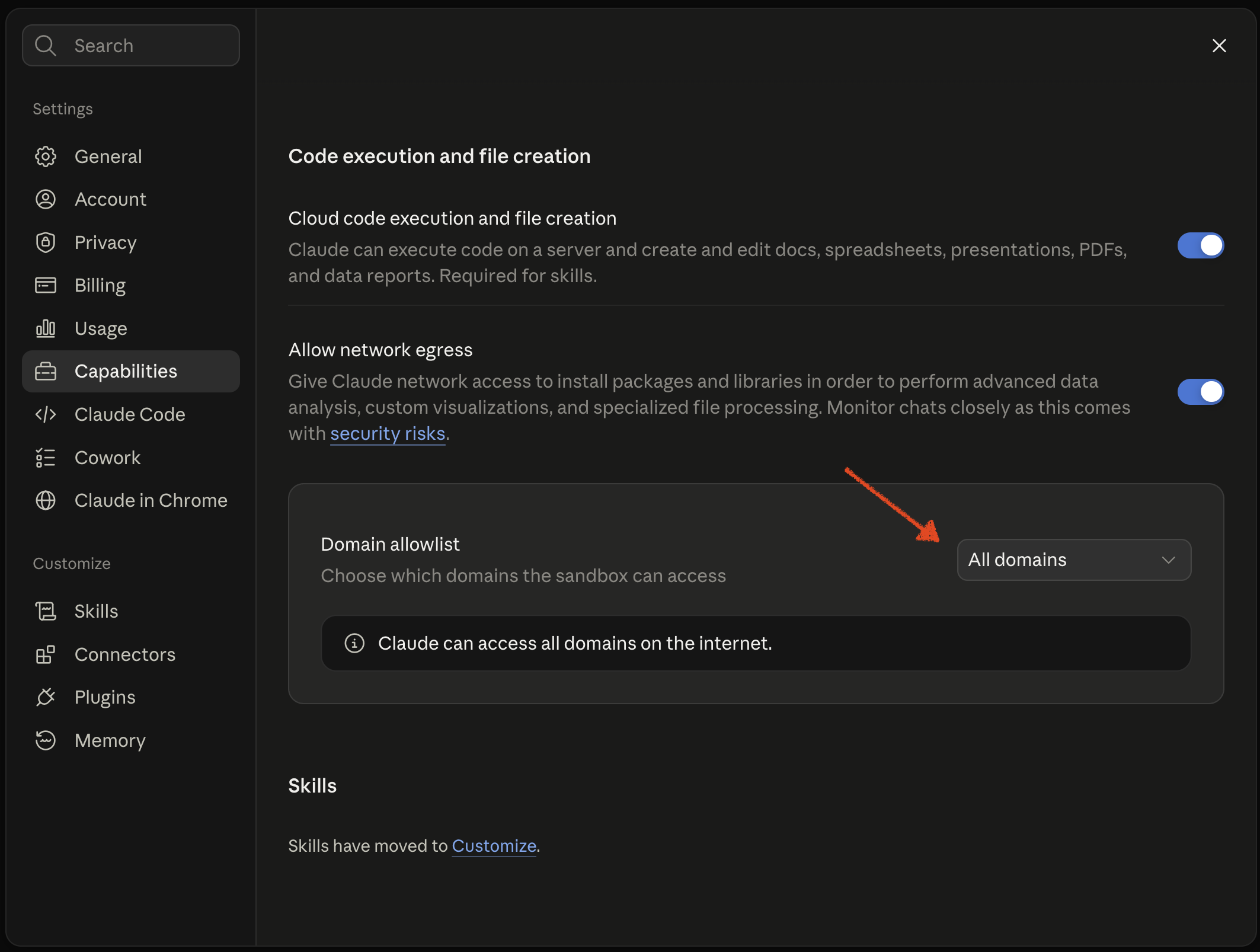This screenshot has height=952, width=1260.
Task: Click the Memory history icon
Action: 46,740
